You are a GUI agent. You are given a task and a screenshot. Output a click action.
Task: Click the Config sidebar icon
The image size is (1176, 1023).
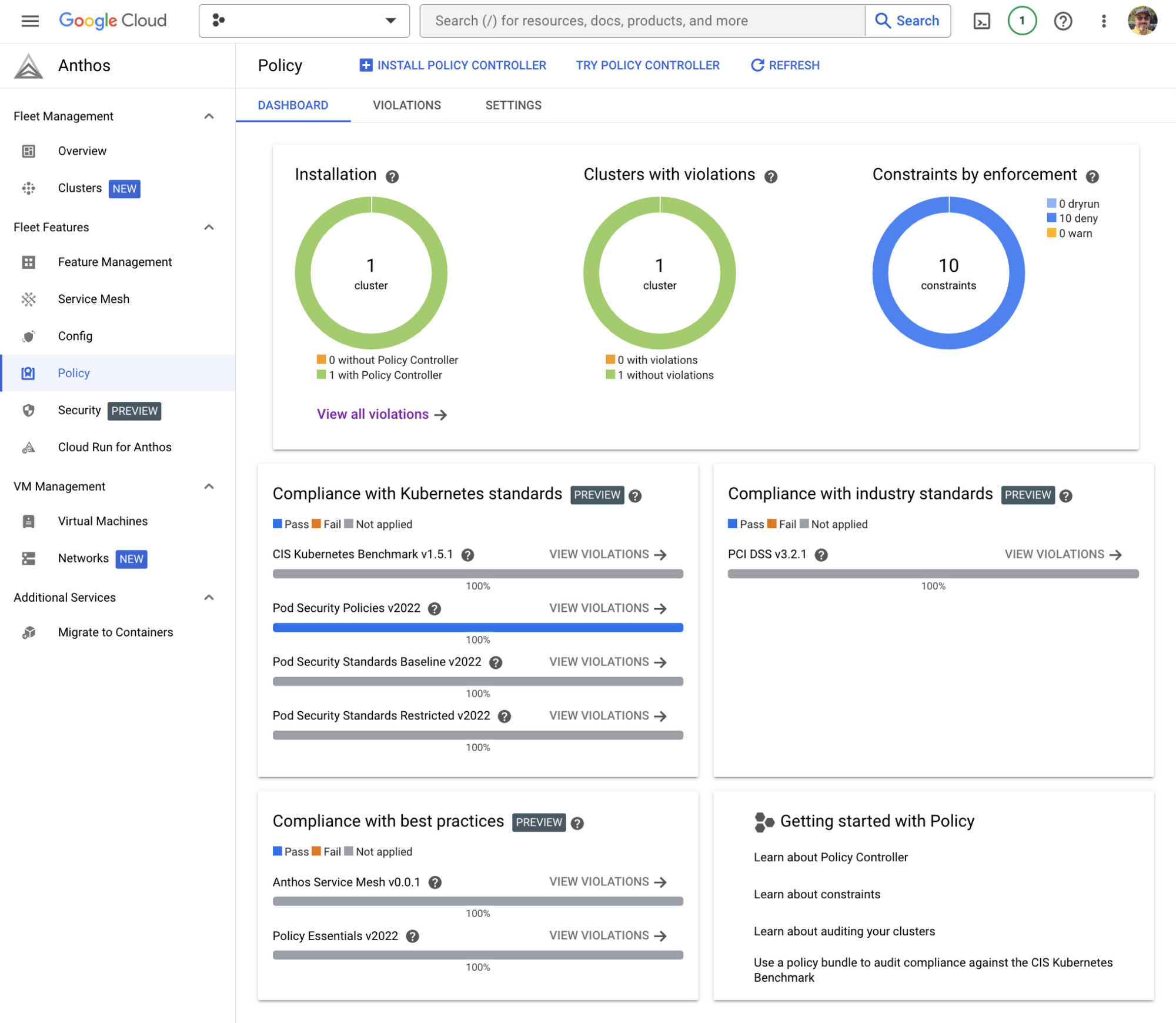[x=28, y=336]
